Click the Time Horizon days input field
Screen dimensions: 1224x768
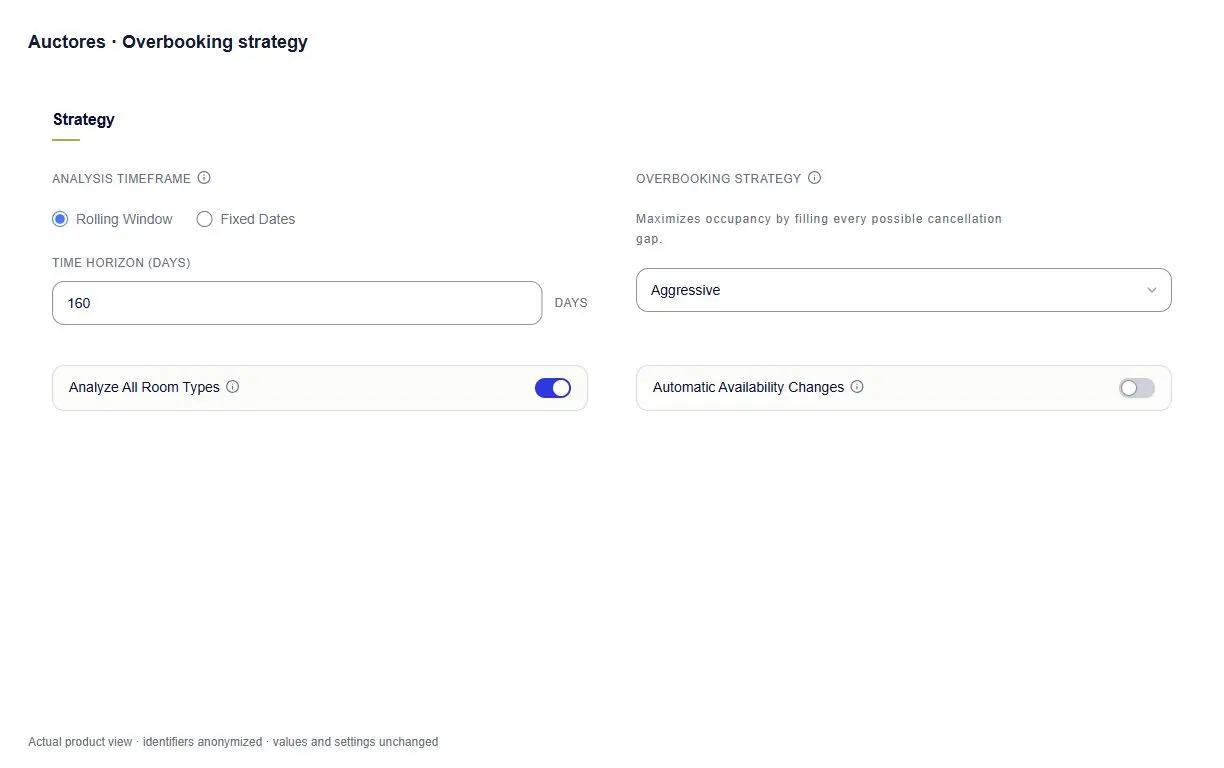[297, 303]
